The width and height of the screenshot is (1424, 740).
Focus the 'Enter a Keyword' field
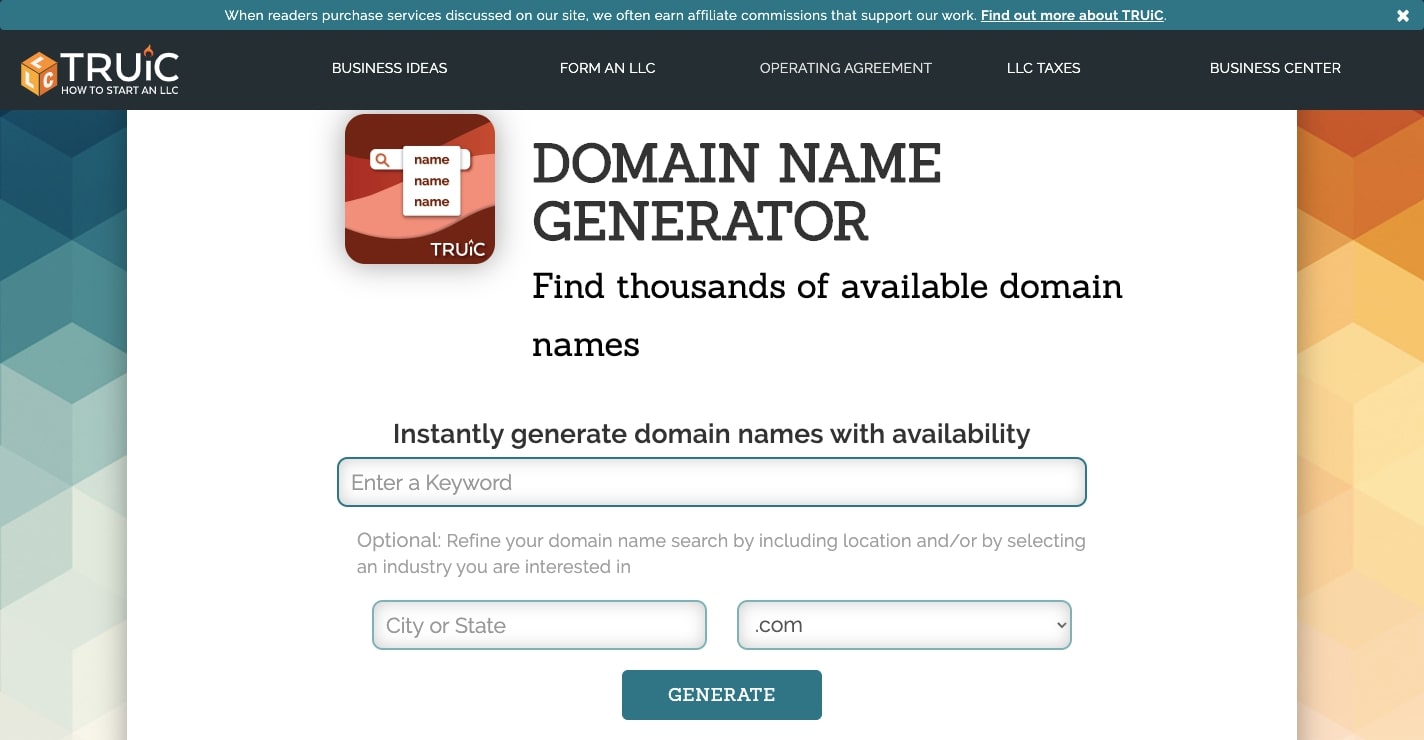pyautogui.click(x=711, y=482)
